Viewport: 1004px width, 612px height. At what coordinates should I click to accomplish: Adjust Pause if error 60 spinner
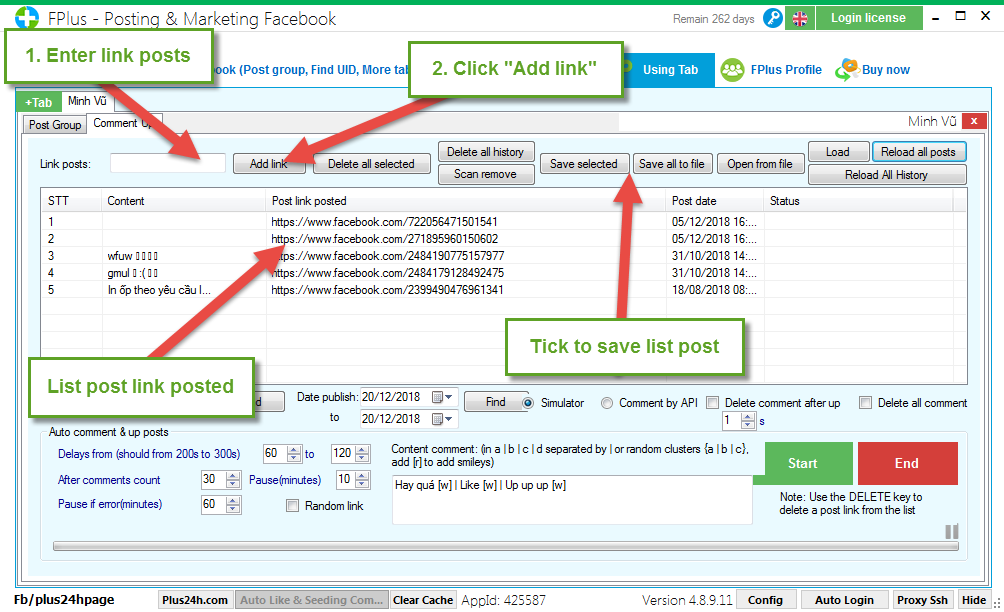point(233,504)
